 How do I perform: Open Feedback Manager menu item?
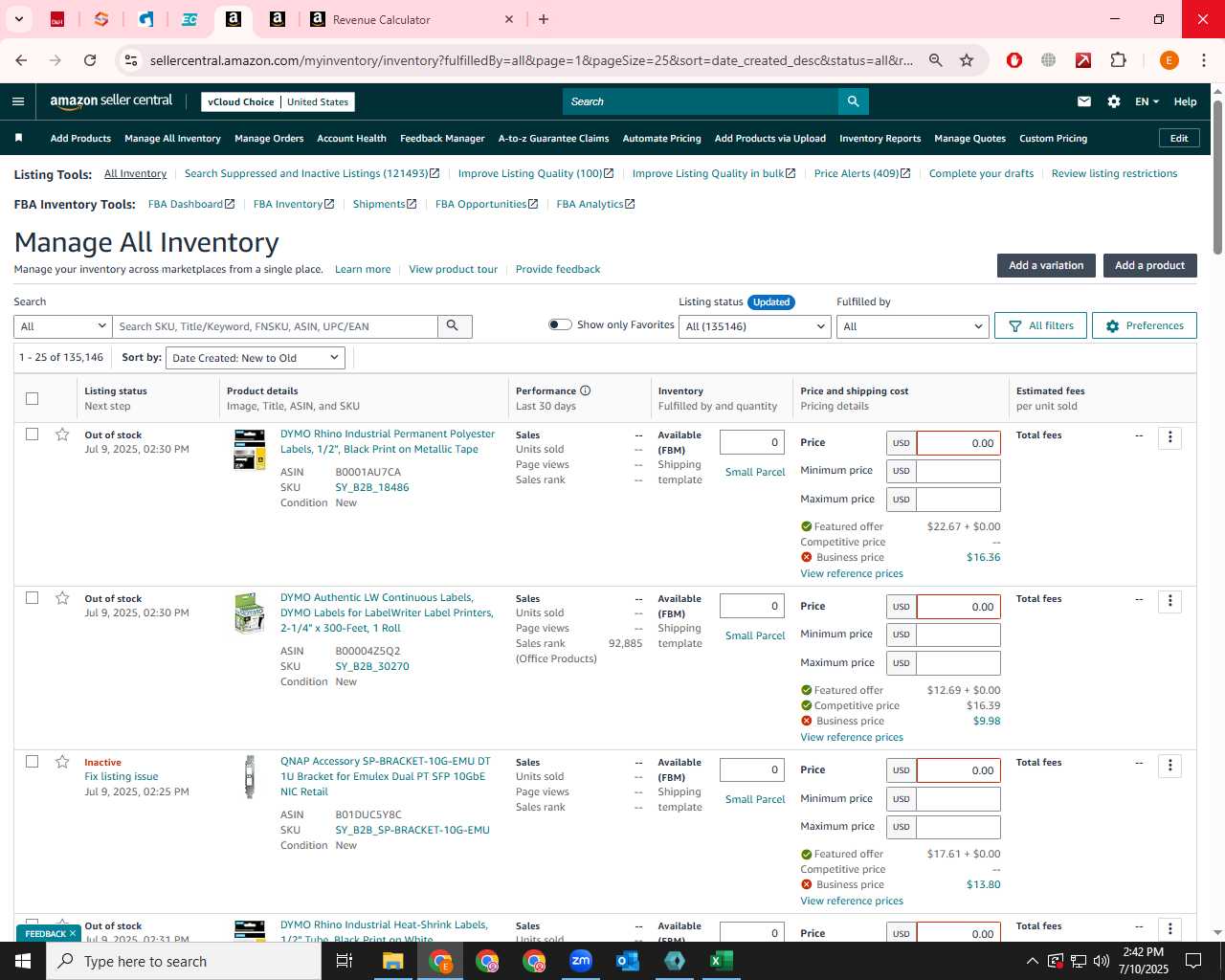pos(442,138)
